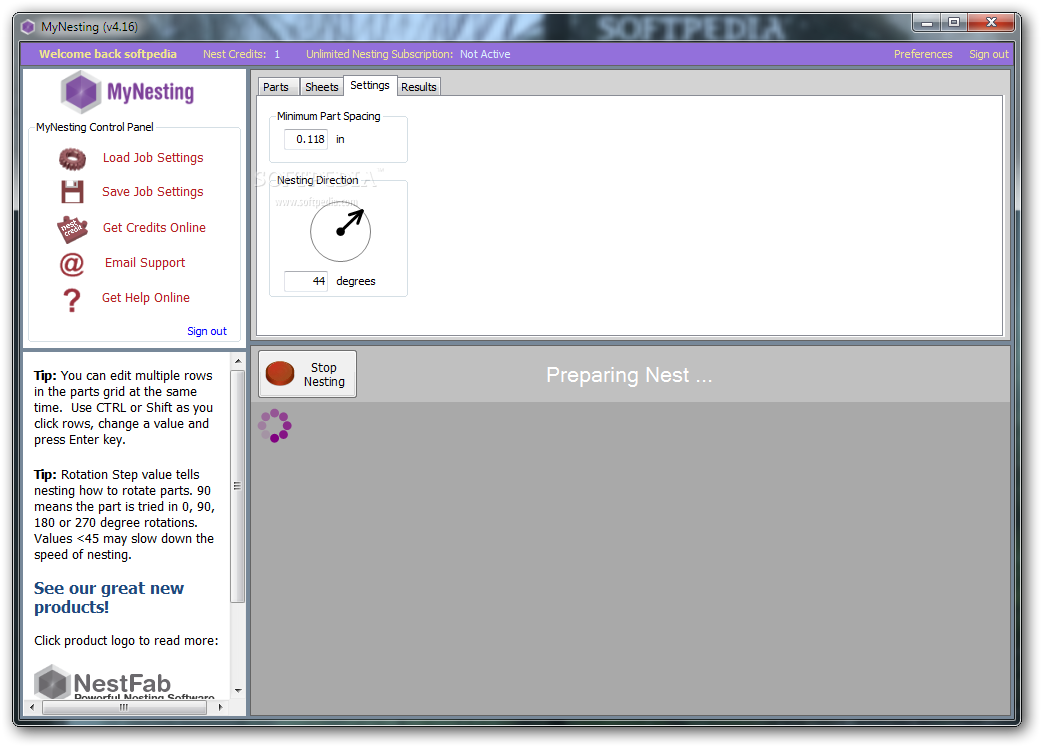Click the "See our great new products!" heading

coord(109,597)
